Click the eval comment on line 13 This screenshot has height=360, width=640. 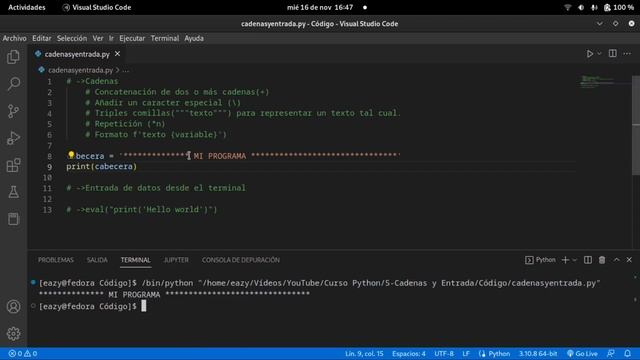[142, 210]
